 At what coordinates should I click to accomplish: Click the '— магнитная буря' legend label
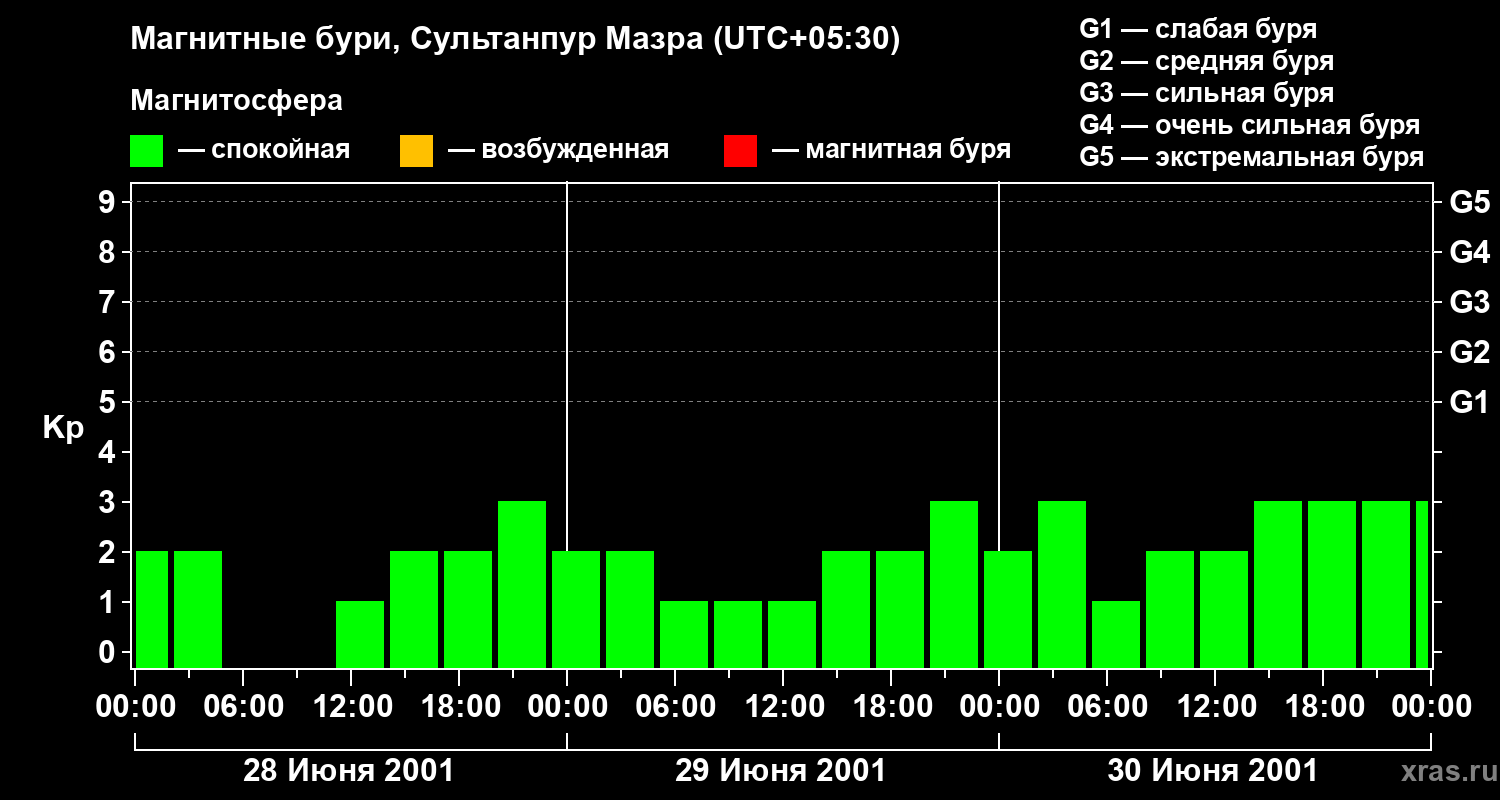pos(891,151)
